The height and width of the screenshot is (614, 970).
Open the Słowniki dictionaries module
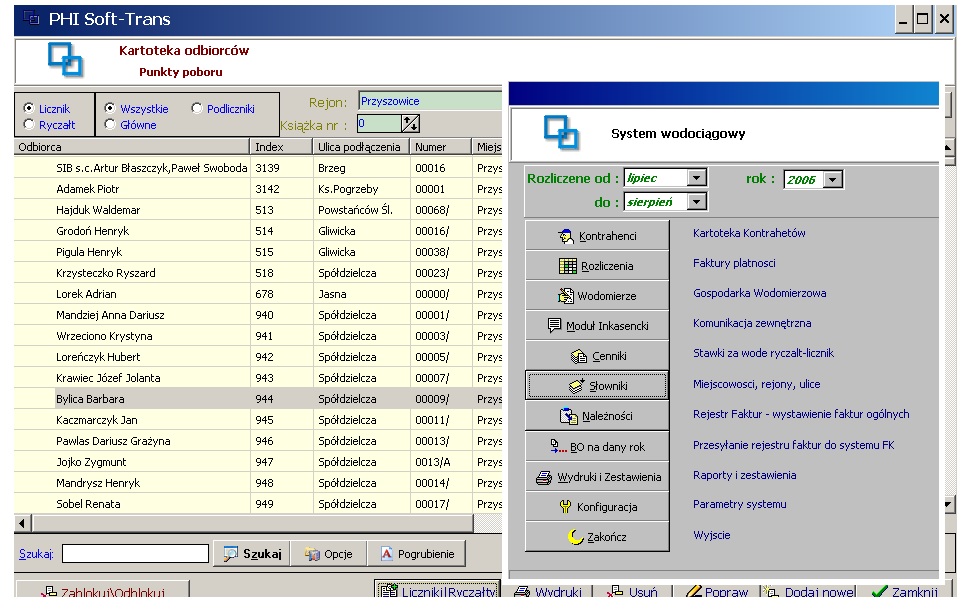point(597,386)
